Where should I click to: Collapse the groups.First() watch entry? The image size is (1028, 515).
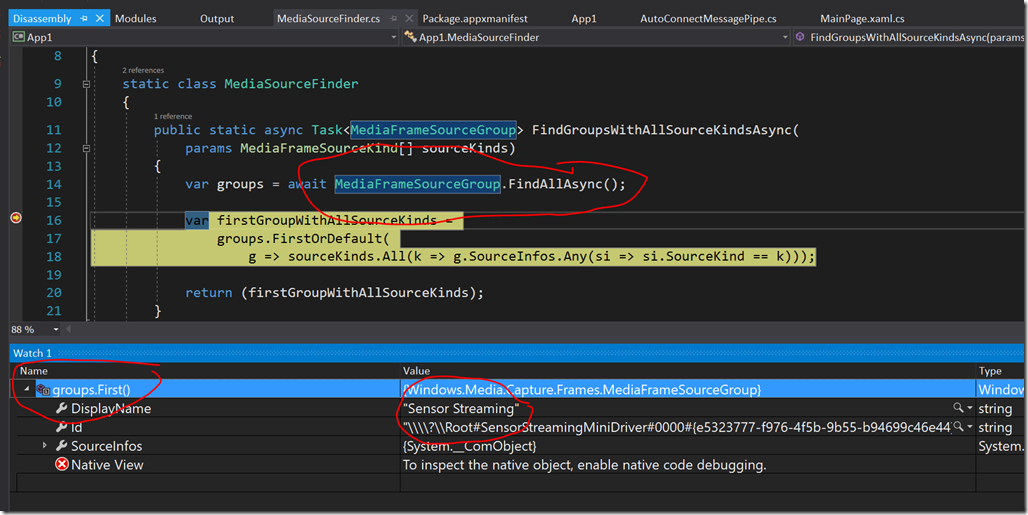click(x=26, y=389)
